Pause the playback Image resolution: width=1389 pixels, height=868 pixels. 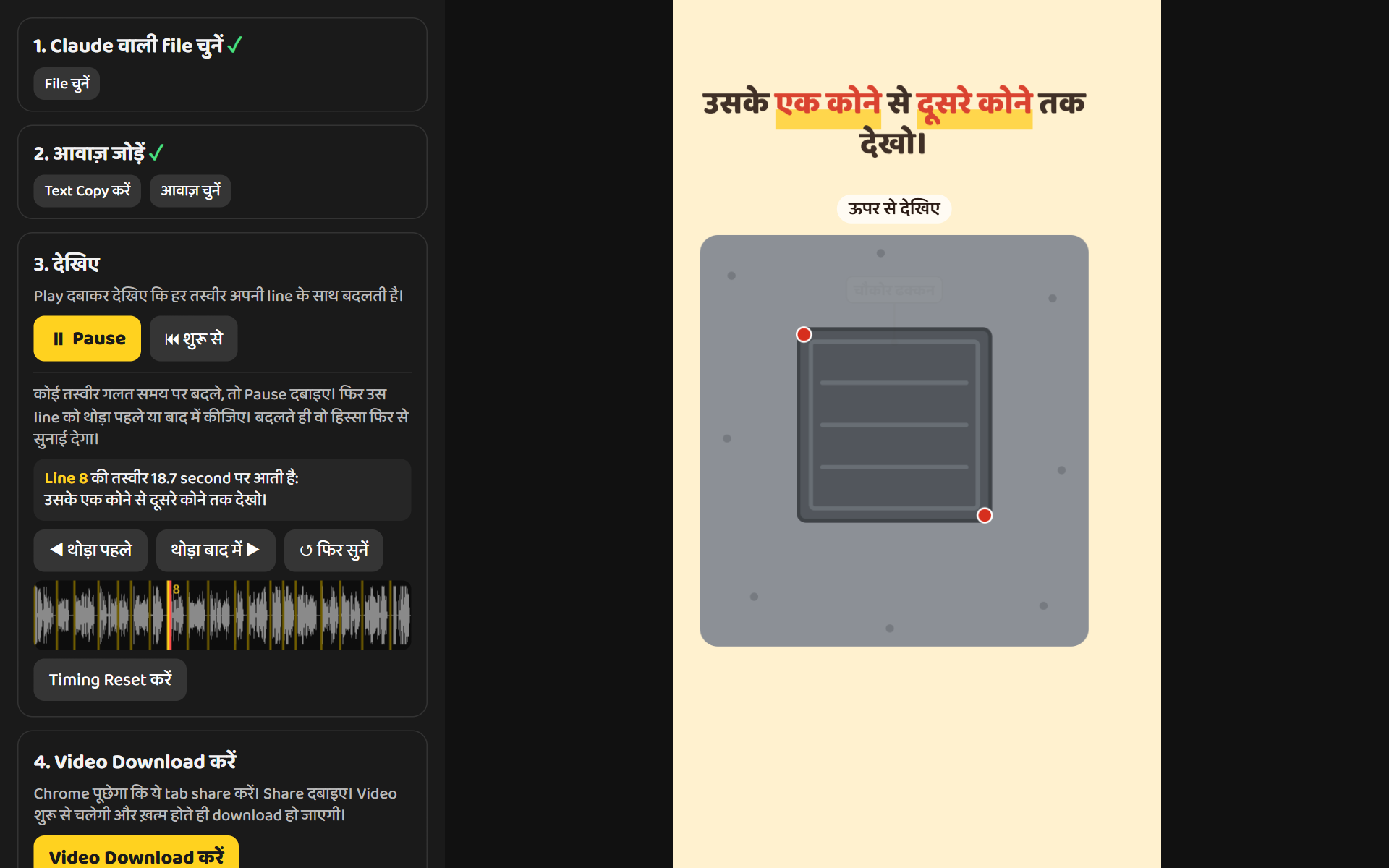coord(88,339)
